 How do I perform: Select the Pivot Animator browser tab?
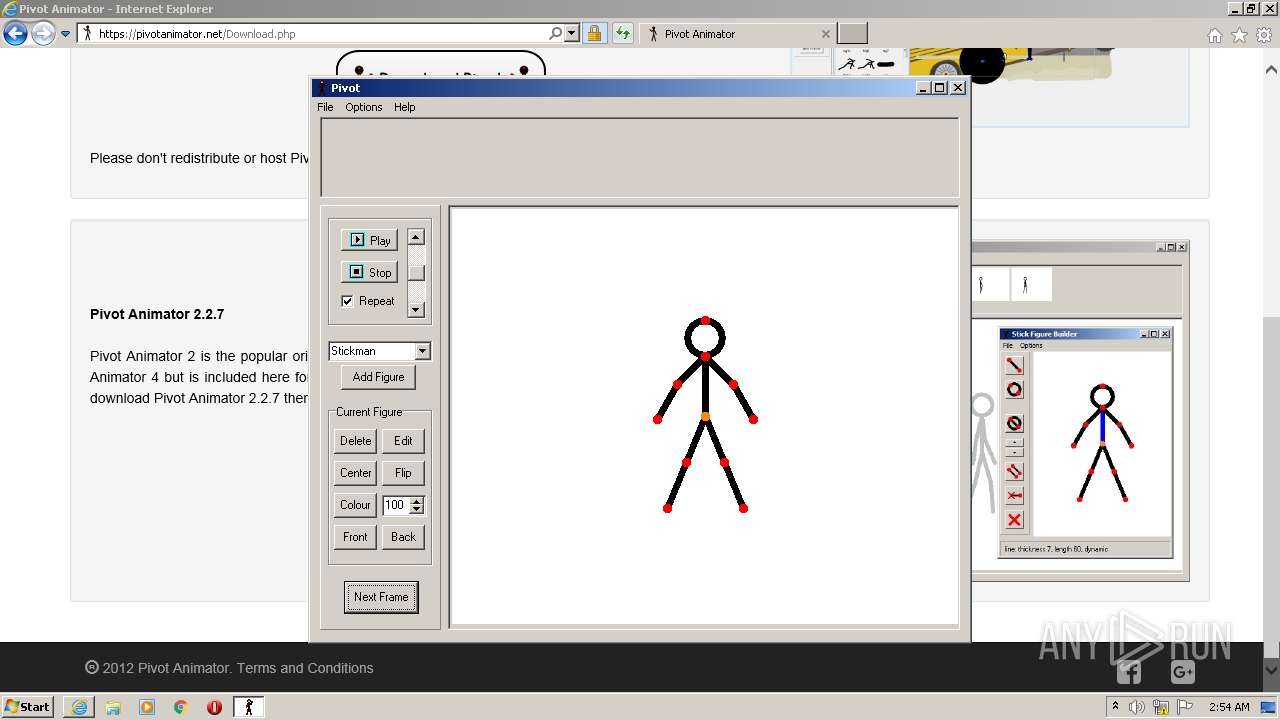(735, 34)
